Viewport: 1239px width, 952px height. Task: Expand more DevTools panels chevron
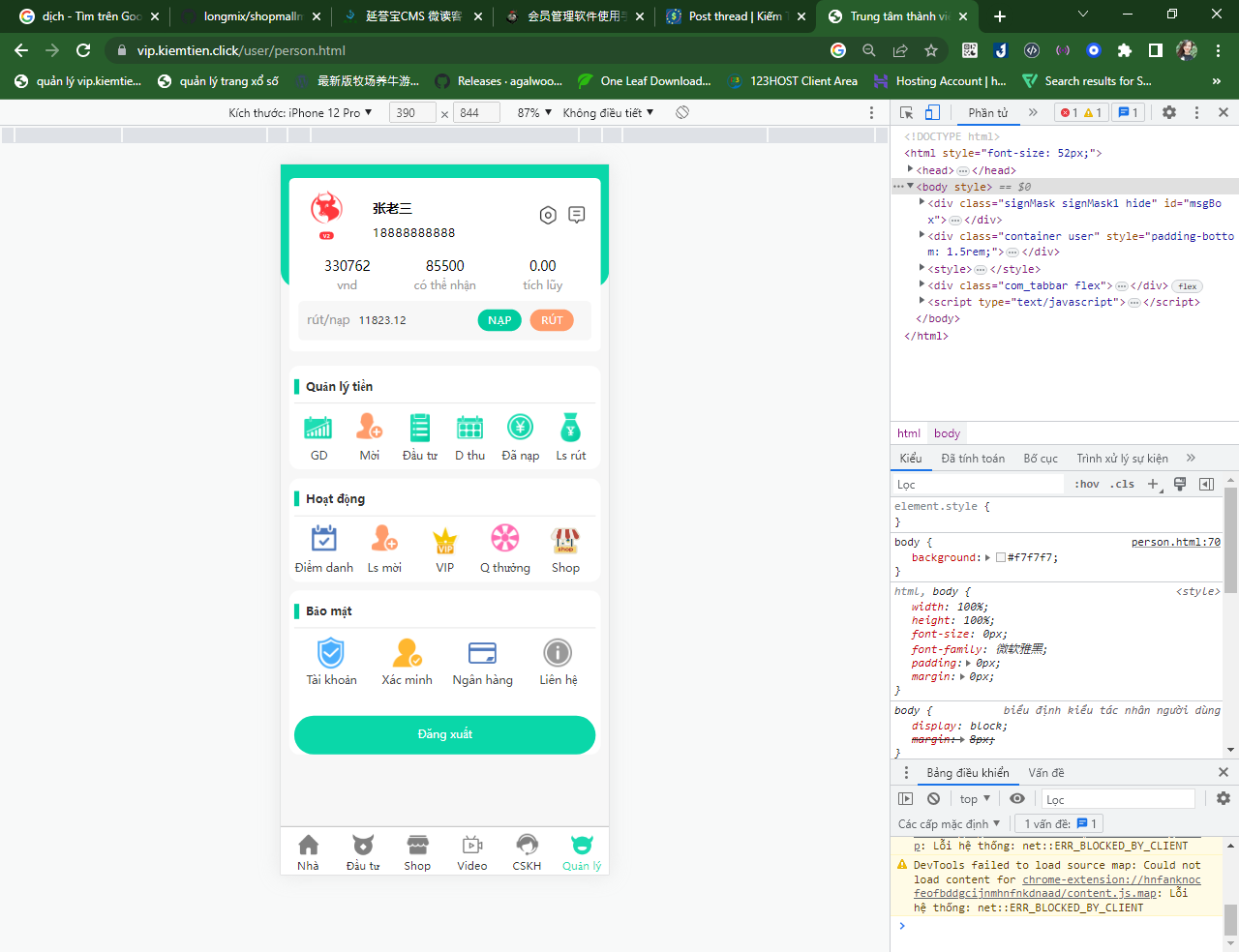point(1033,112)
